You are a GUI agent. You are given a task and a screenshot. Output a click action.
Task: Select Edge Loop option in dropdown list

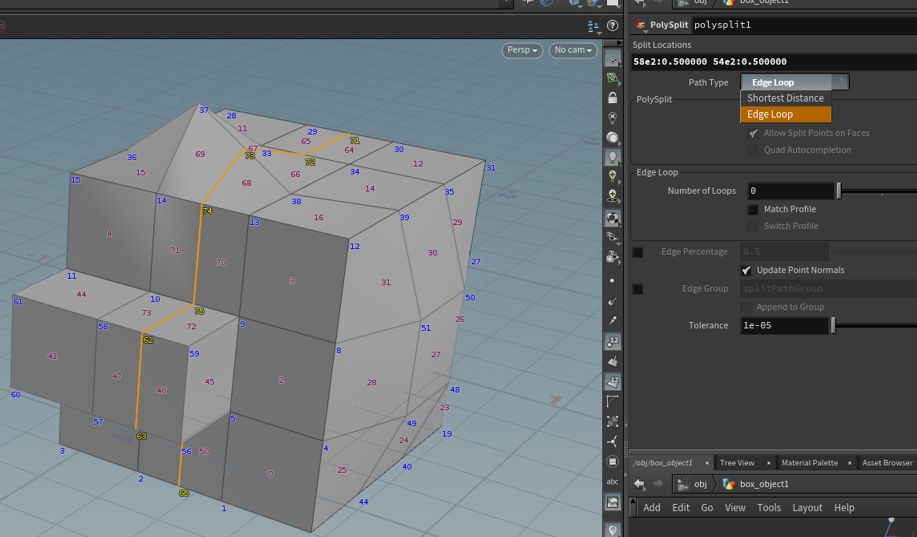click(x=770, y=114)
